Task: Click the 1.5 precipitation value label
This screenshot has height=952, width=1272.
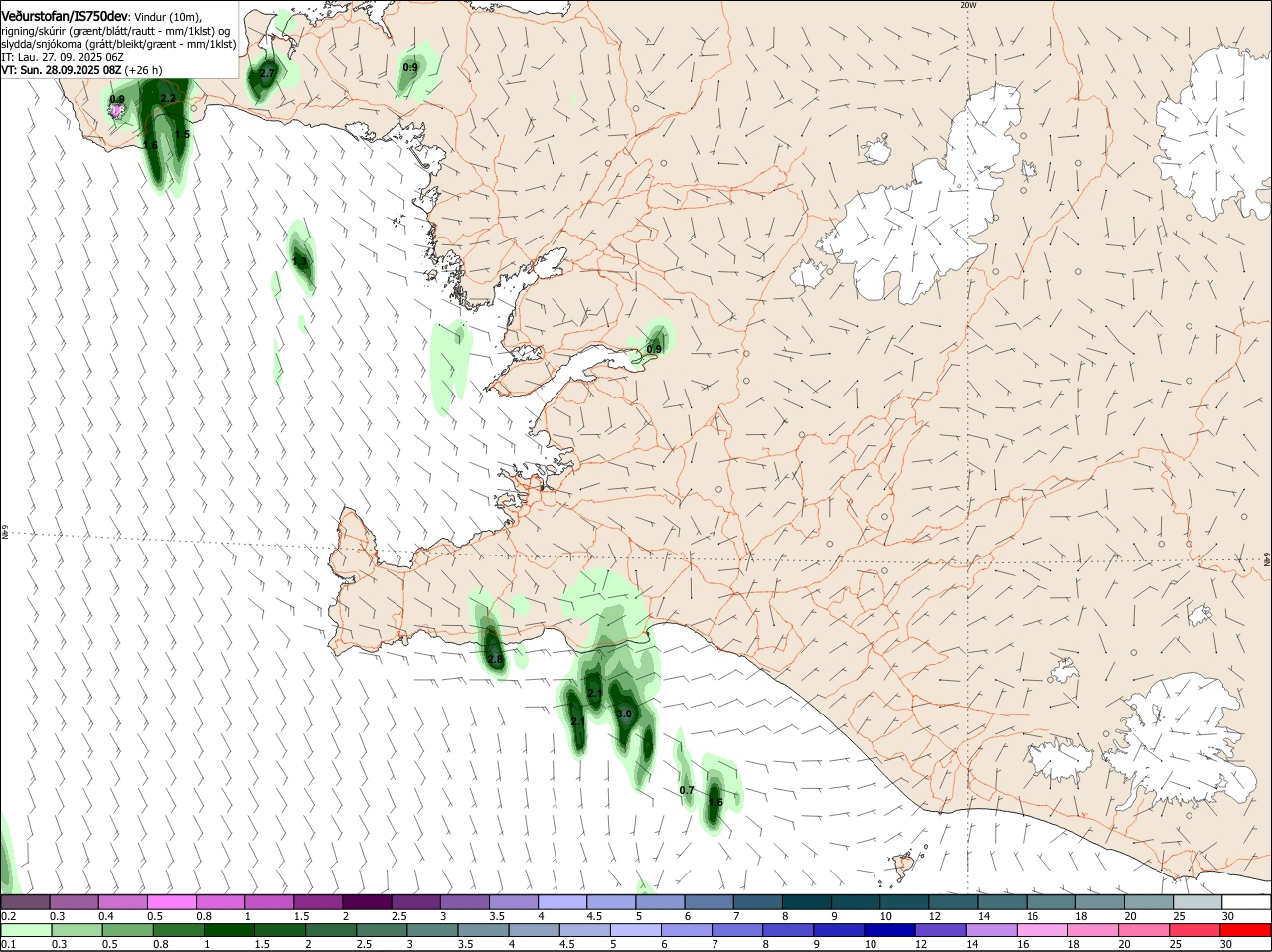Action: (x=182, y=134)
